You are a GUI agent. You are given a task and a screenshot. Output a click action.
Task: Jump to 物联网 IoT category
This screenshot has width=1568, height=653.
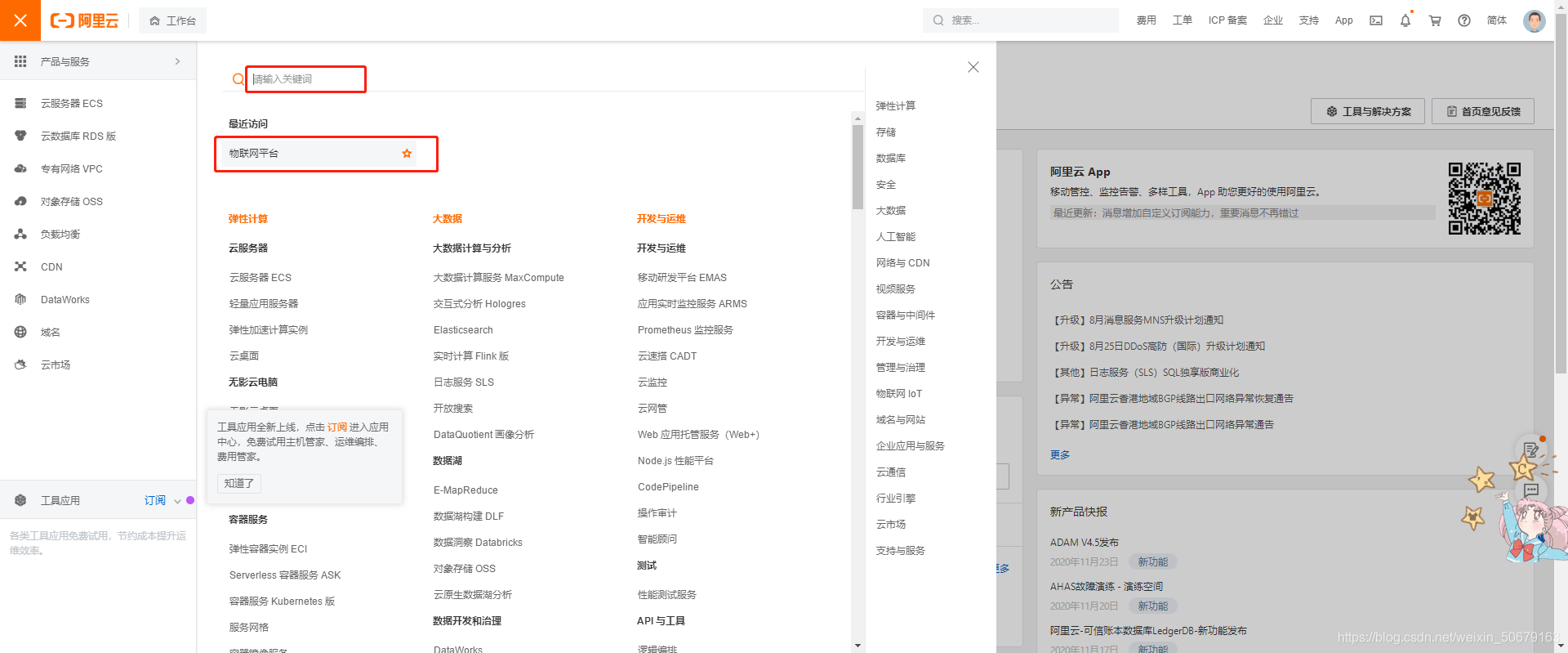click(899, 394)
